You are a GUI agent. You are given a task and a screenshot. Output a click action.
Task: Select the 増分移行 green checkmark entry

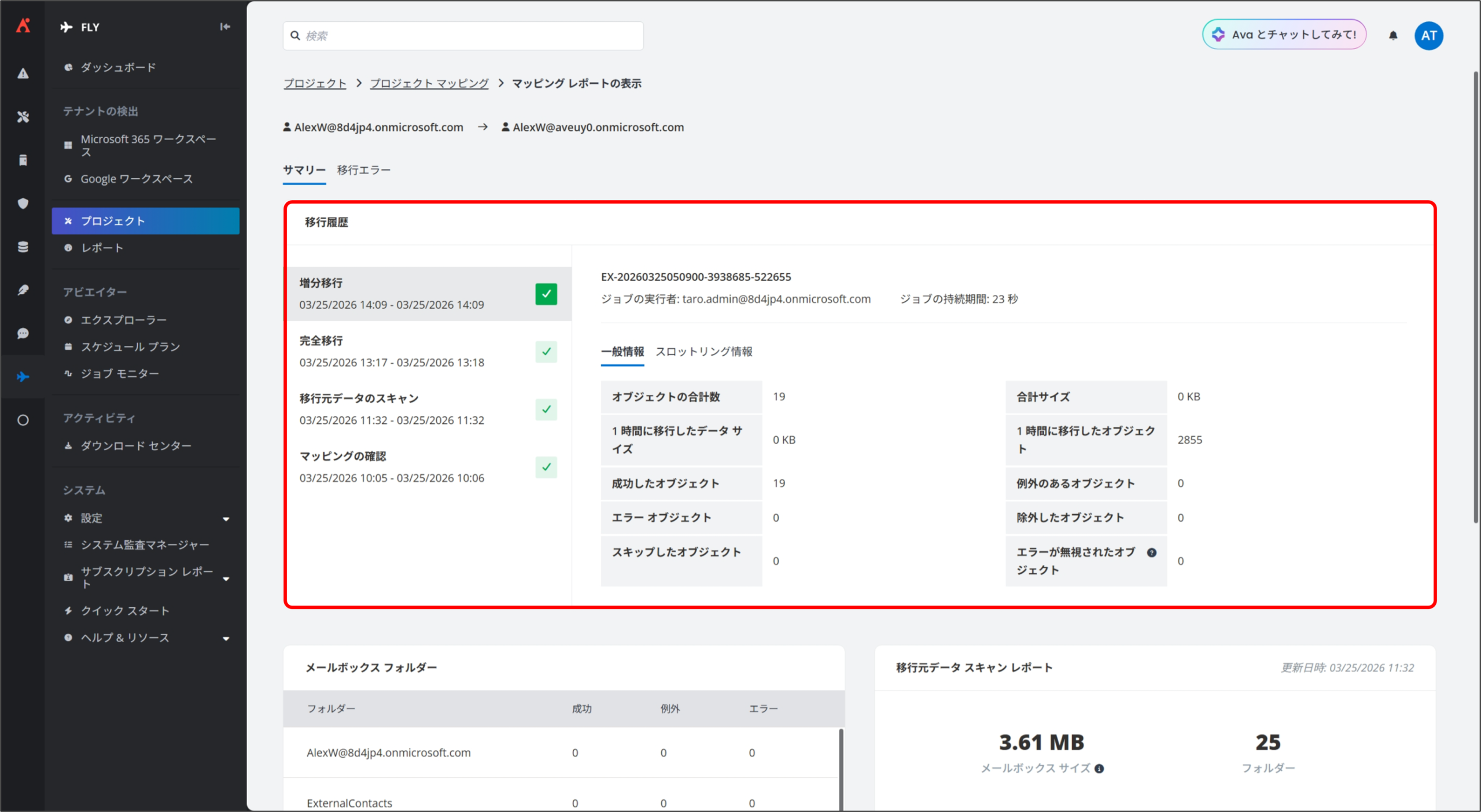[x=546, y=294]
